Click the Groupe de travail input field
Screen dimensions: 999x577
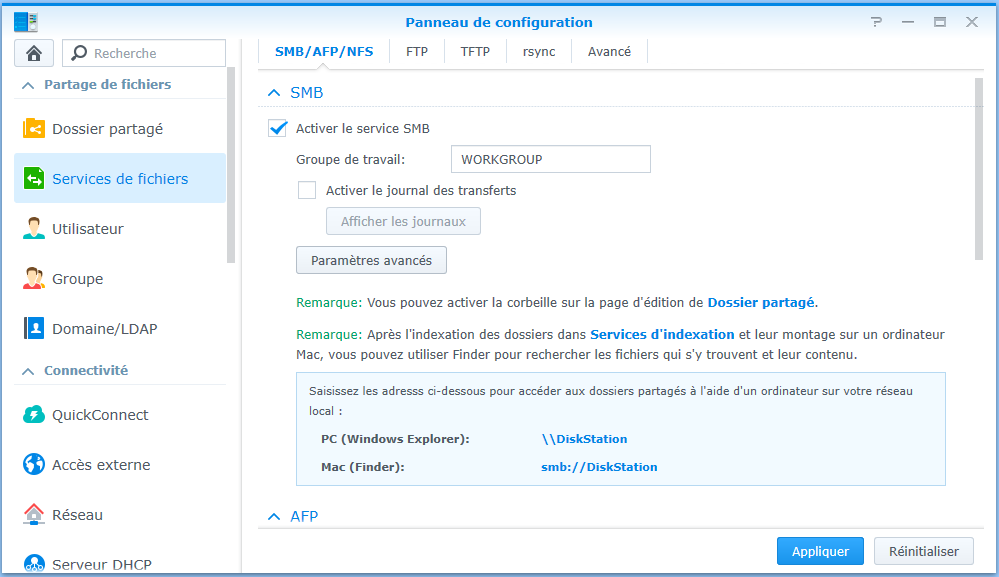point(550,159)
